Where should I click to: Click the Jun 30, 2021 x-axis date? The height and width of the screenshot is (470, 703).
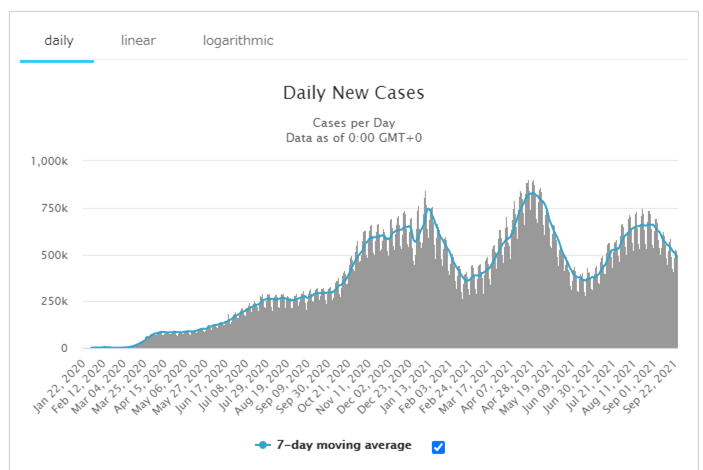575,382
